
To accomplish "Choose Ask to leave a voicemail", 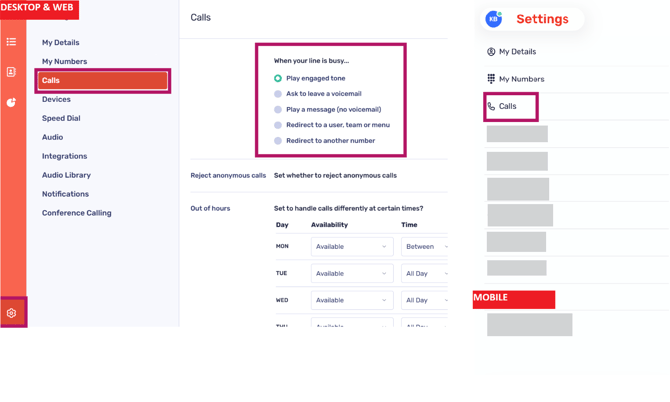I will 278,94.
